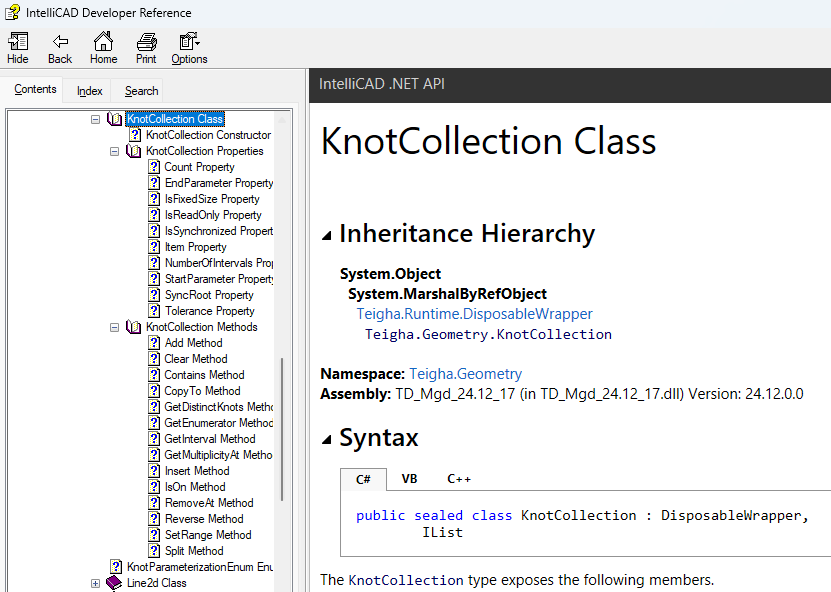Image resolution: width=831 pixels, height=592 pixels.
Task: Click the EndParameter Property topic icon
Action: (x=154, y=183)
